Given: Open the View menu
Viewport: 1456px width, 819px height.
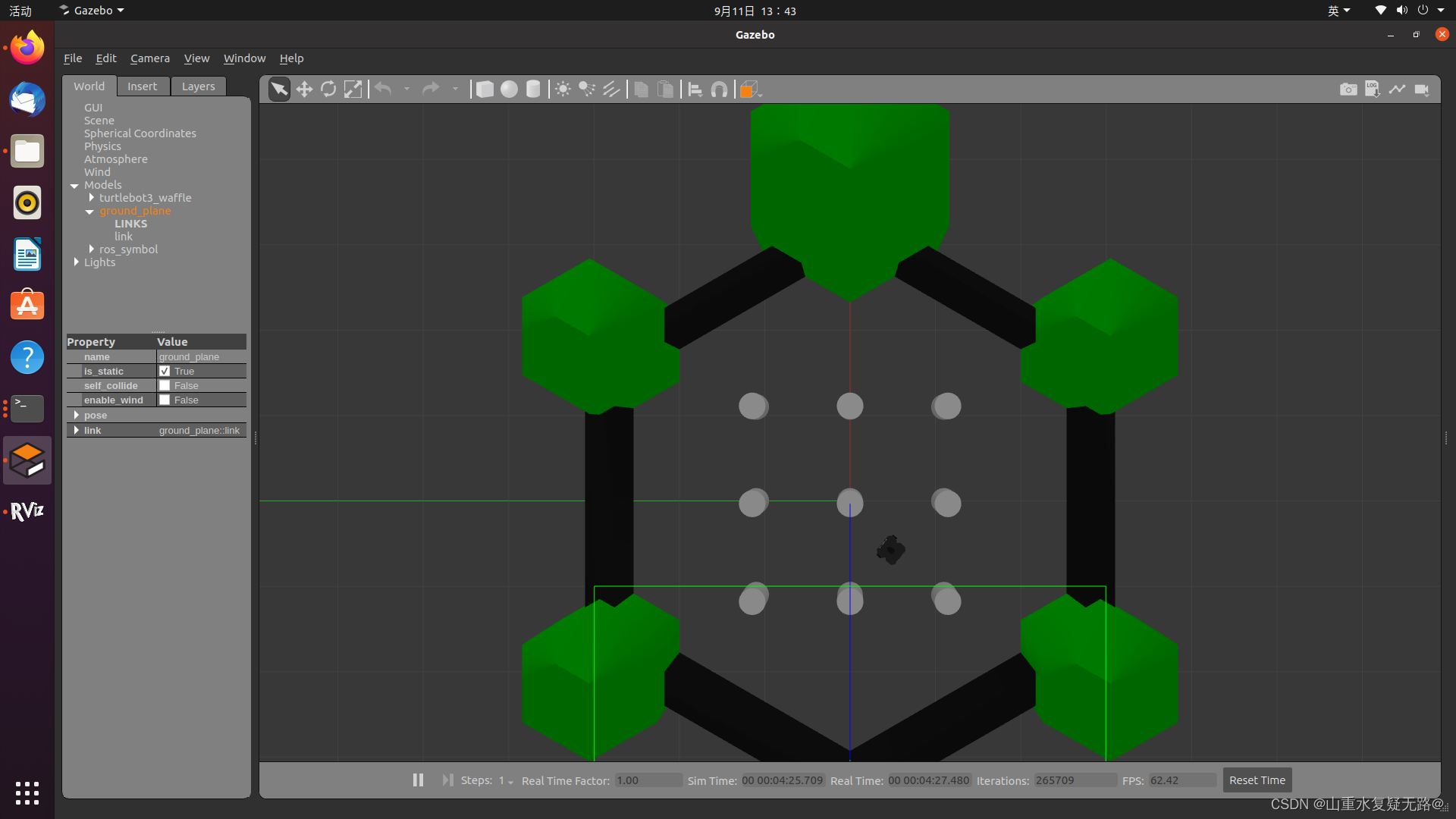Looking at the screenshot, I should coord(196,58).
